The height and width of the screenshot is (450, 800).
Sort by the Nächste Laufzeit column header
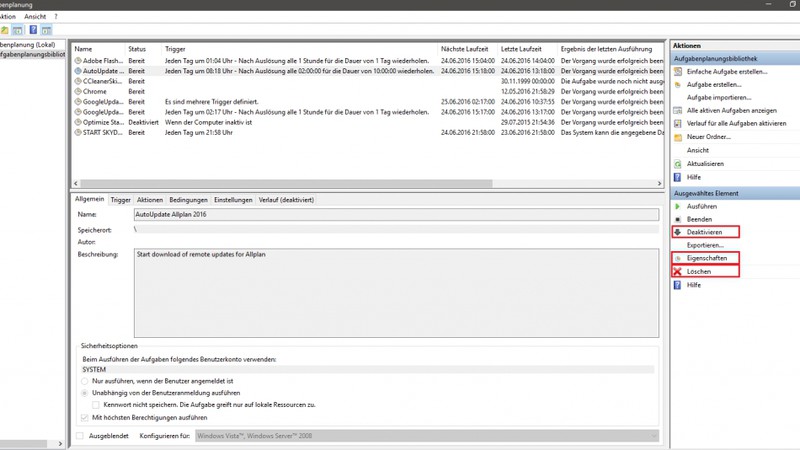click(467, 49)
